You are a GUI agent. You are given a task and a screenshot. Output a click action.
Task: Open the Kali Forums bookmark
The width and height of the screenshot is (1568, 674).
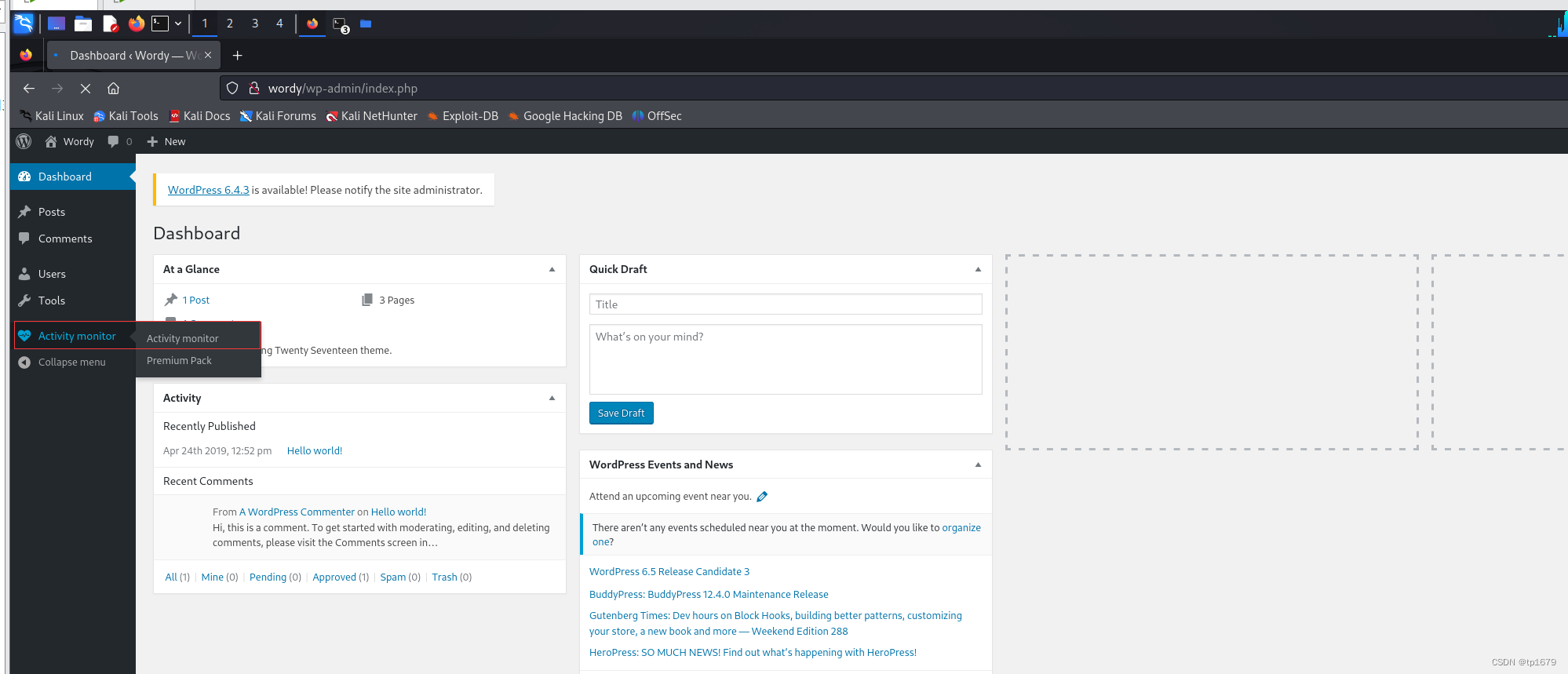(278, 116)
